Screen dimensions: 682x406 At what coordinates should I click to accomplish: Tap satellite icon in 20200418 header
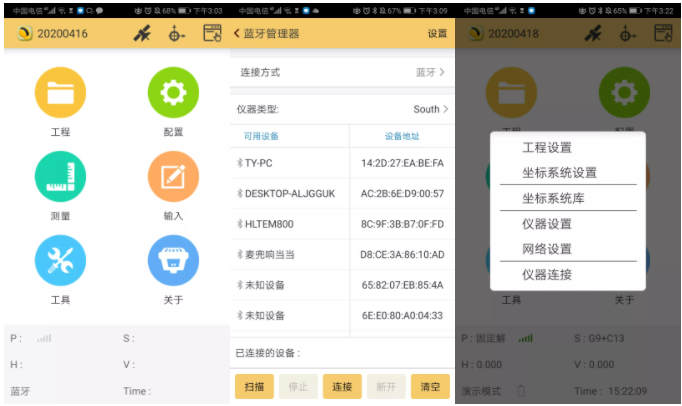click(x=593, y=33)
